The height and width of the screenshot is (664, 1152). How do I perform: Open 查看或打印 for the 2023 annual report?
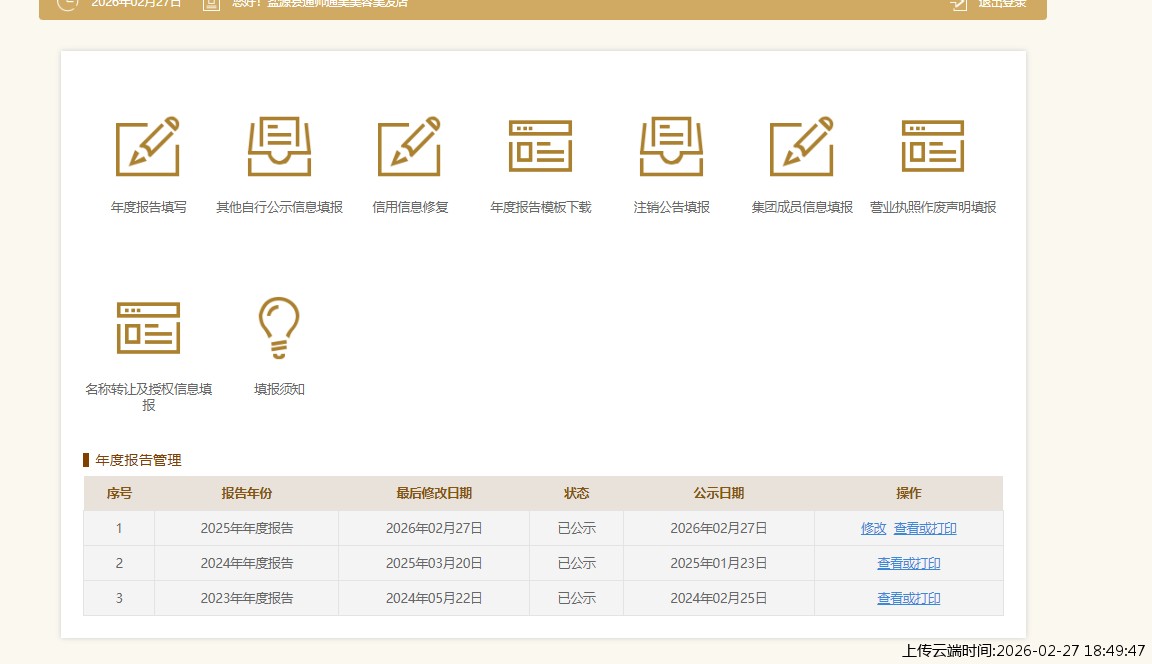(x=908, y=598)
